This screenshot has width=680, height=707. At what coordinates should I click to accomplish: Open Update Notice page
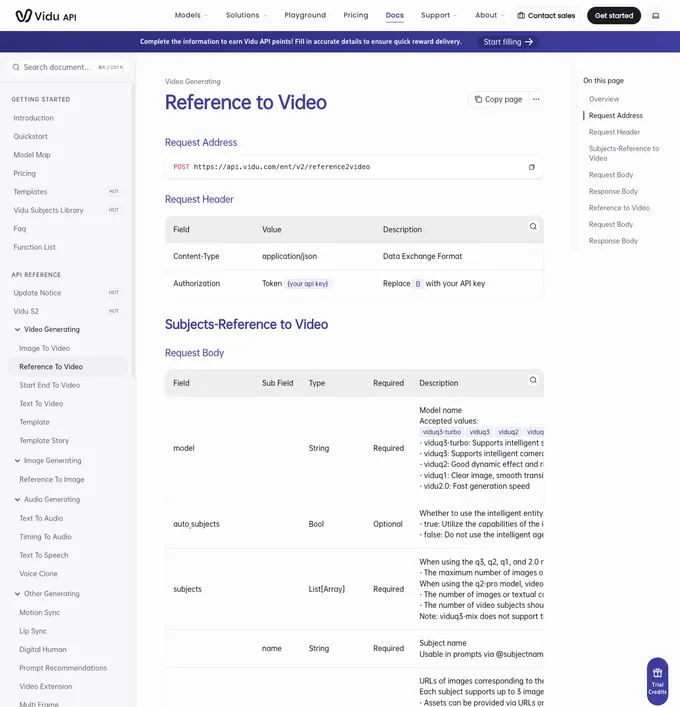pyautogui.click(x=37, y=293)
